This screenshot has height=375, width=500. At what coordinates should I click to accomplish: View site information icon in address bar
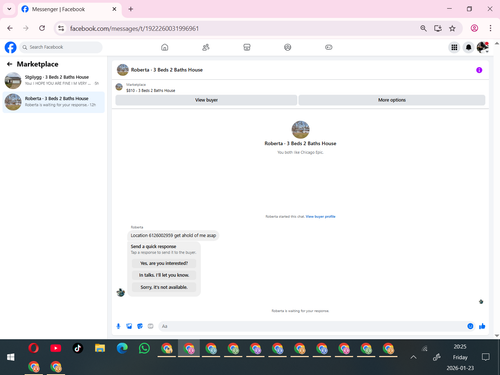pyautogui.click(x=61, y=28)
